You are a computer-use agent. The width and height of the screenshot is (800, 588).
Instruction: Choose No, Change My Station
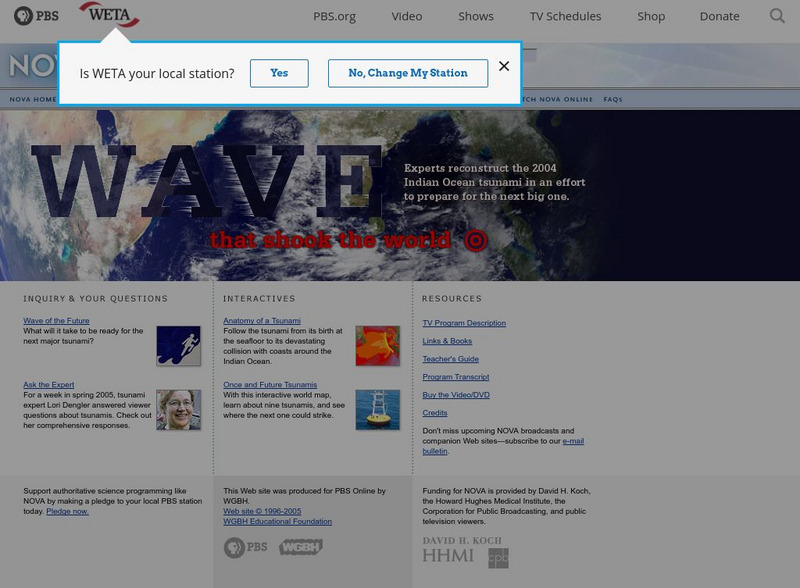pyautogui.click(x=408, y=73)
